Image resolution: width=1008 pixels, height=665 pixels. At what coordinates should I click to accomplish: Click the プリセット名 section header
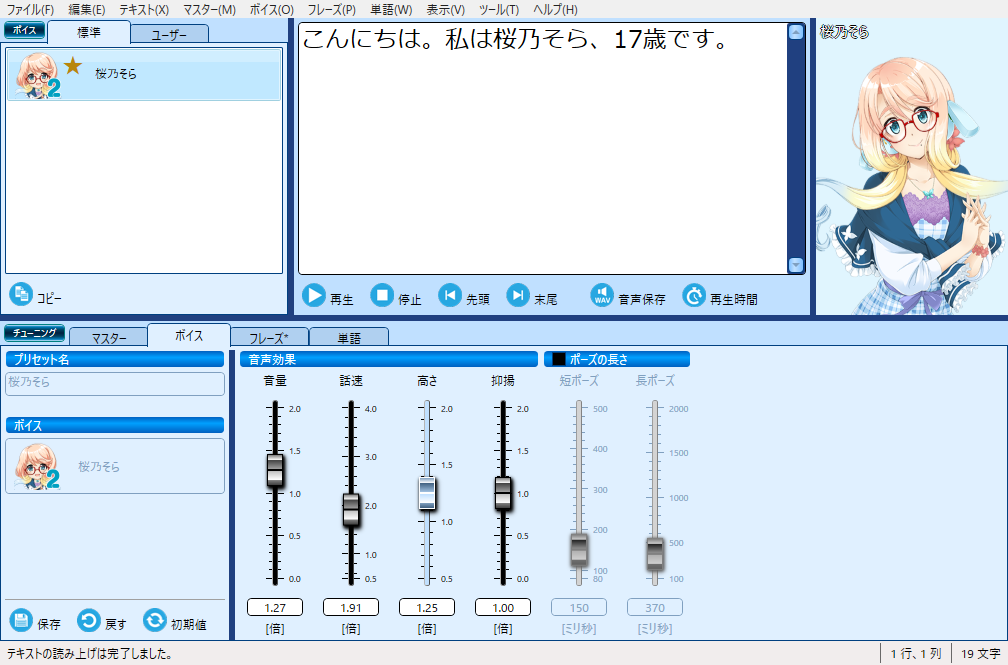tap(115, 359)
